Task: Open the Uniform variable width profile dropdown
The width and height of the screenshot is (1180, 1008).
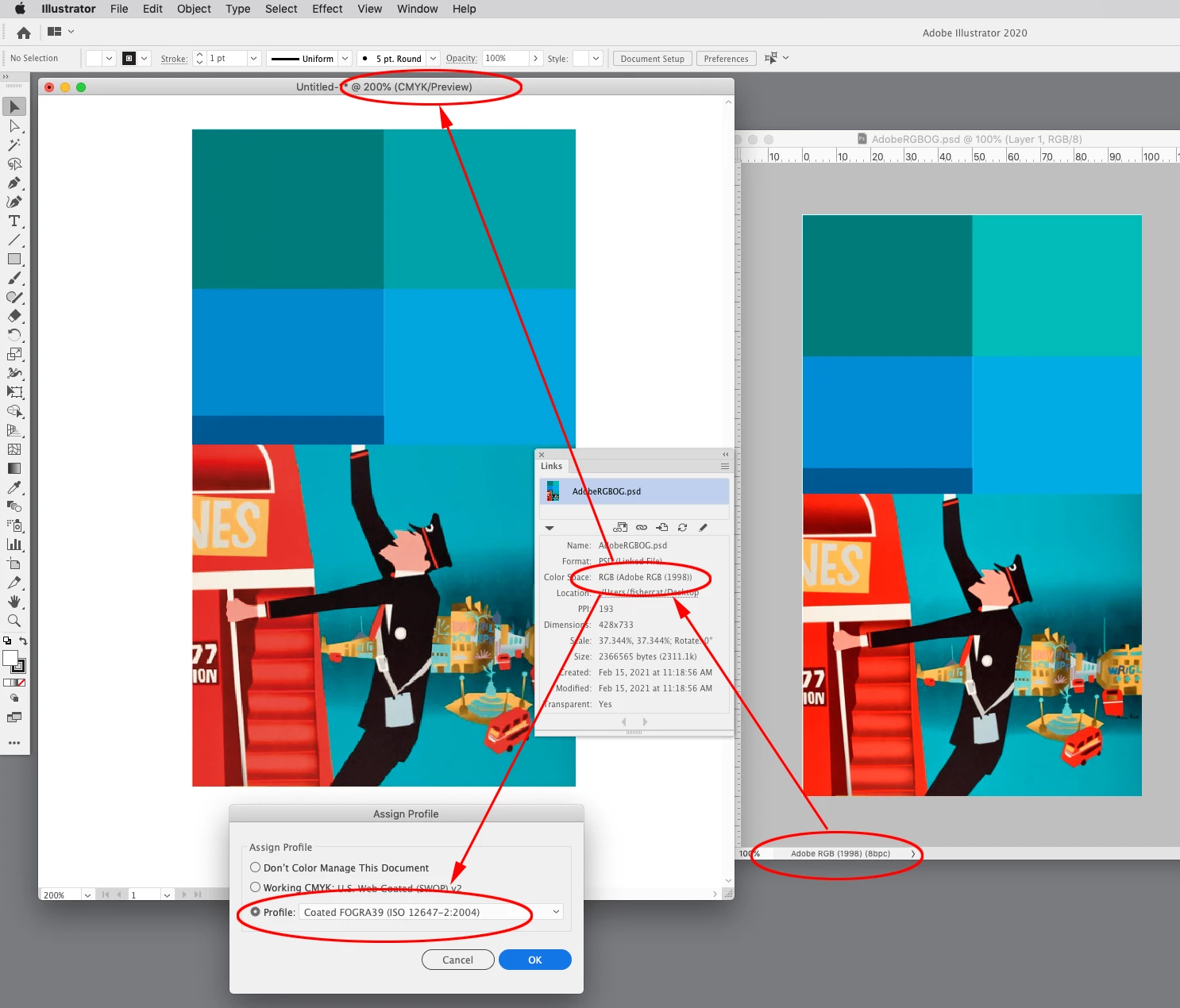Action: 345,58
